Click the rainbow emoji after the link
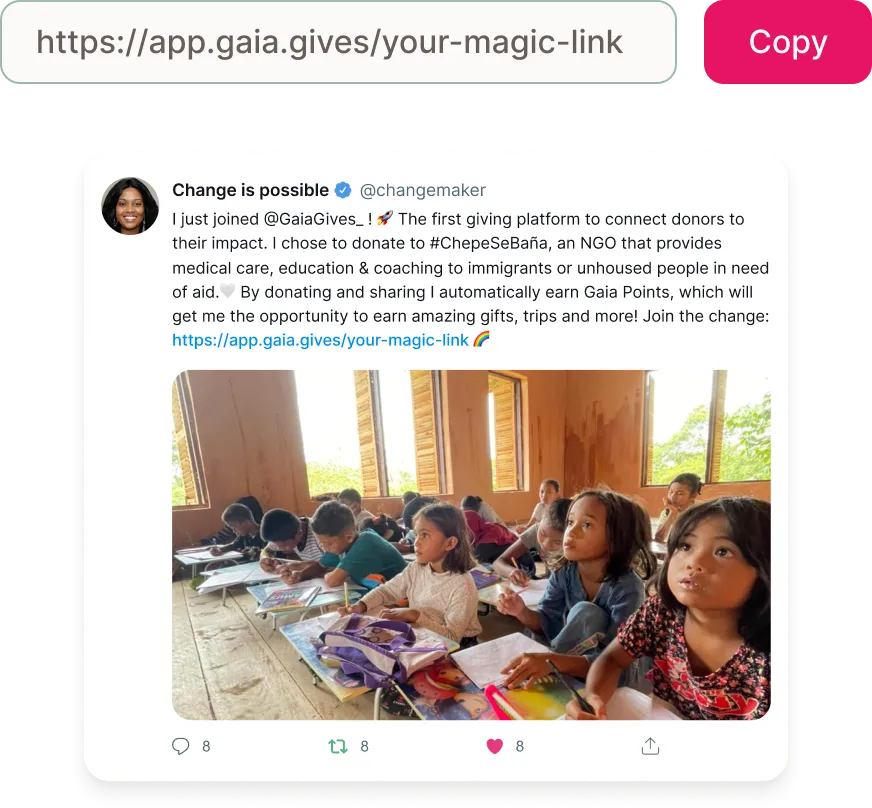Viewport: 872px width, 808px height. pyautogui.click(x=481, y=339)
